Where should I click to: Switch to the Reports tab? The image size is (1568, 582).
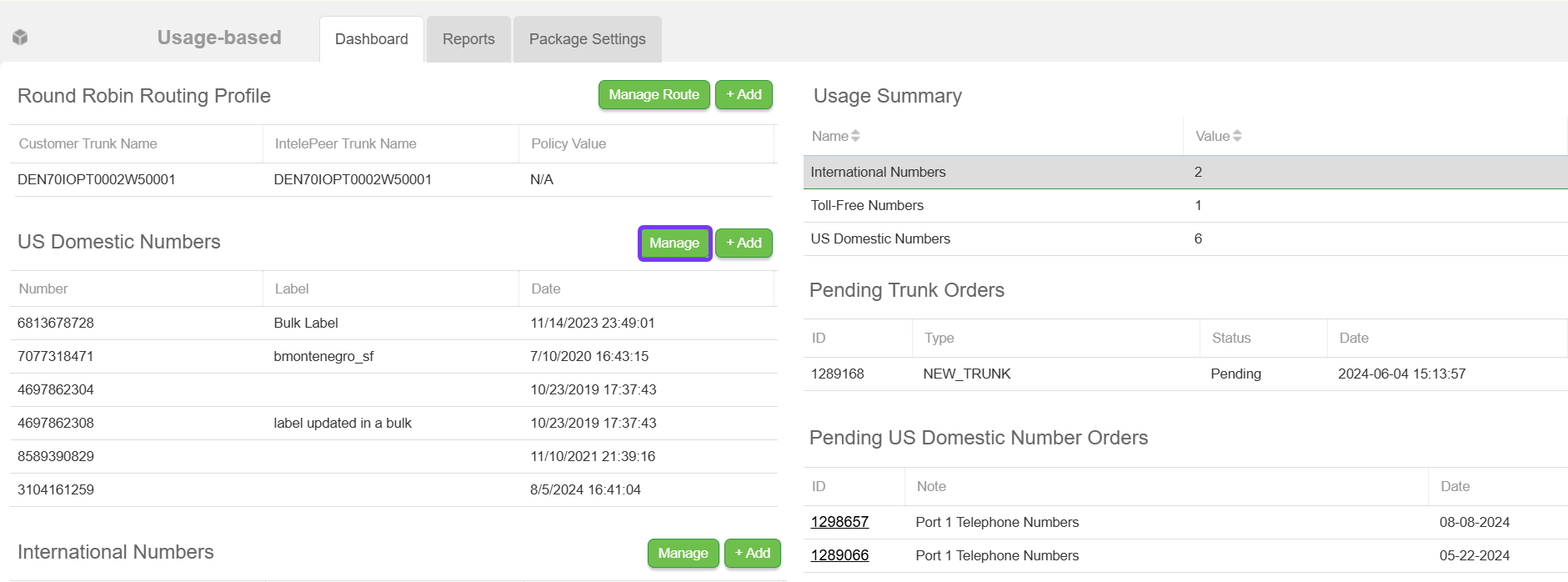click(468, 39)
